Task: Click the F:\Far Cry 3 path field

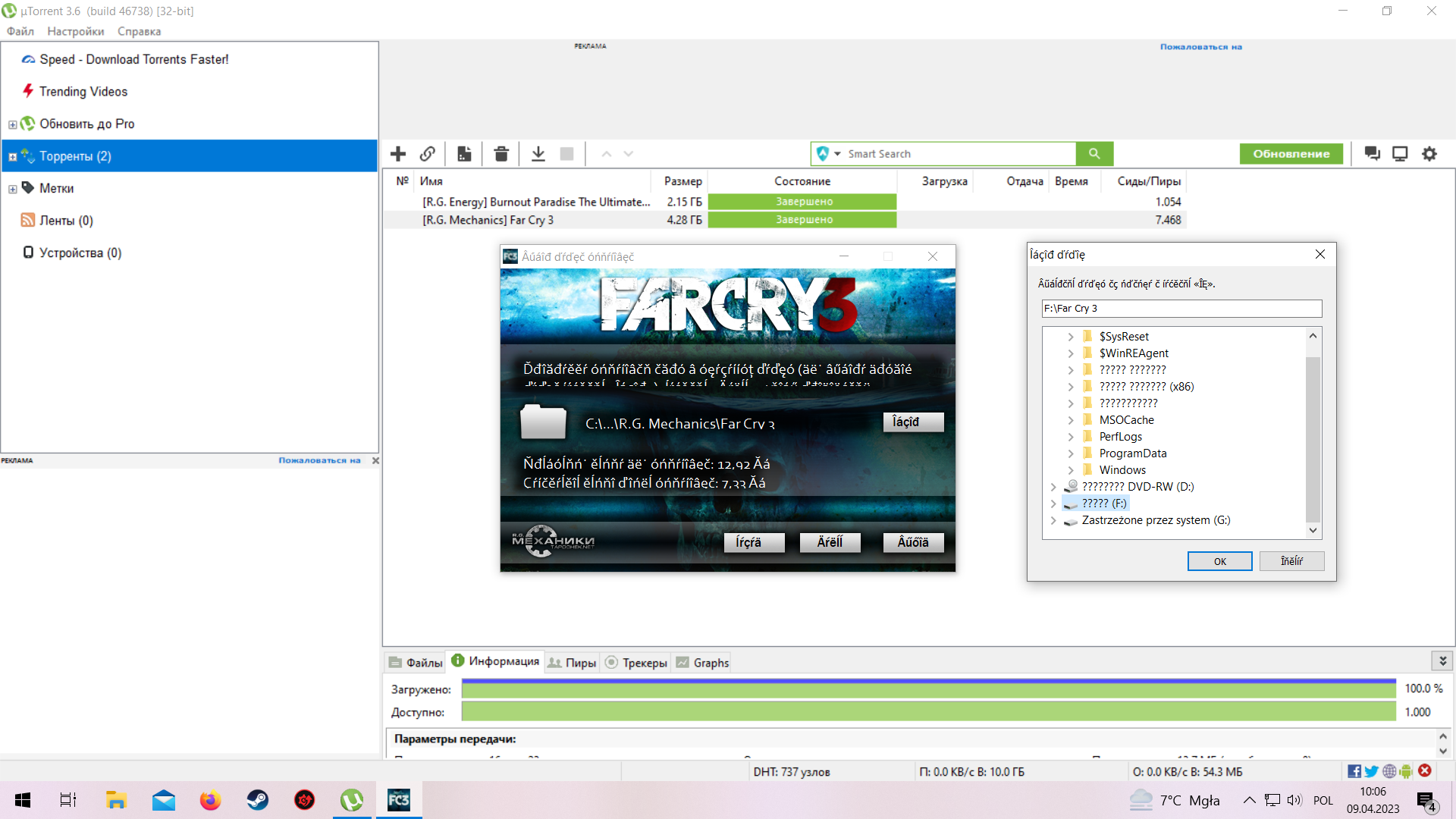Action: click(1181, 309)
